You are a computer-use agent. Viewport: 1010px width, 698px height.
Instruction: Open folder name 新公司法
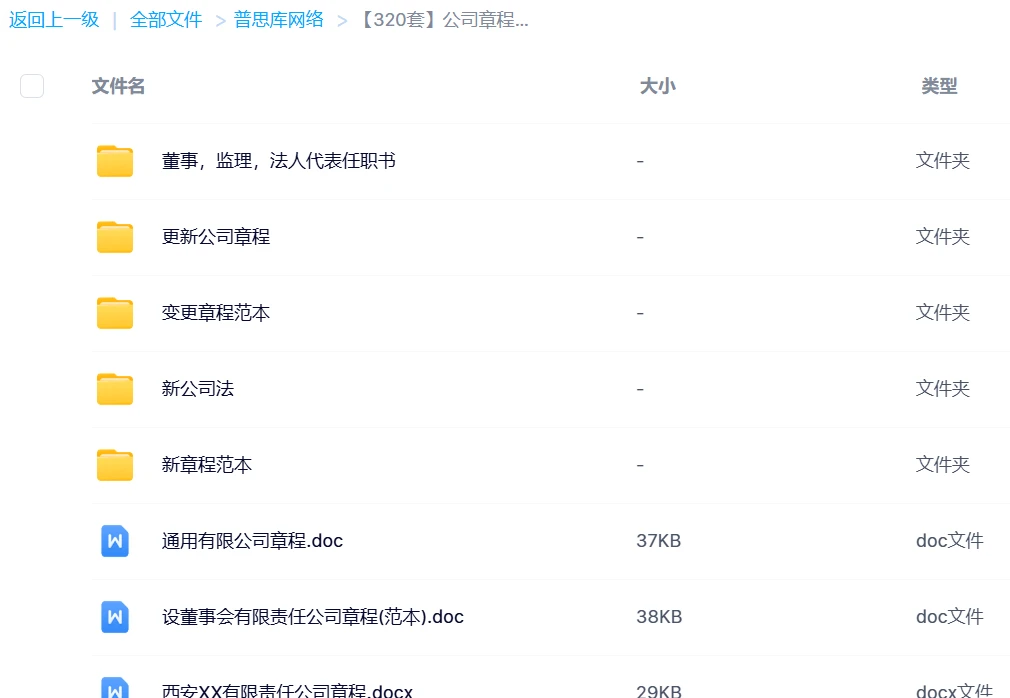pos(198,389)
